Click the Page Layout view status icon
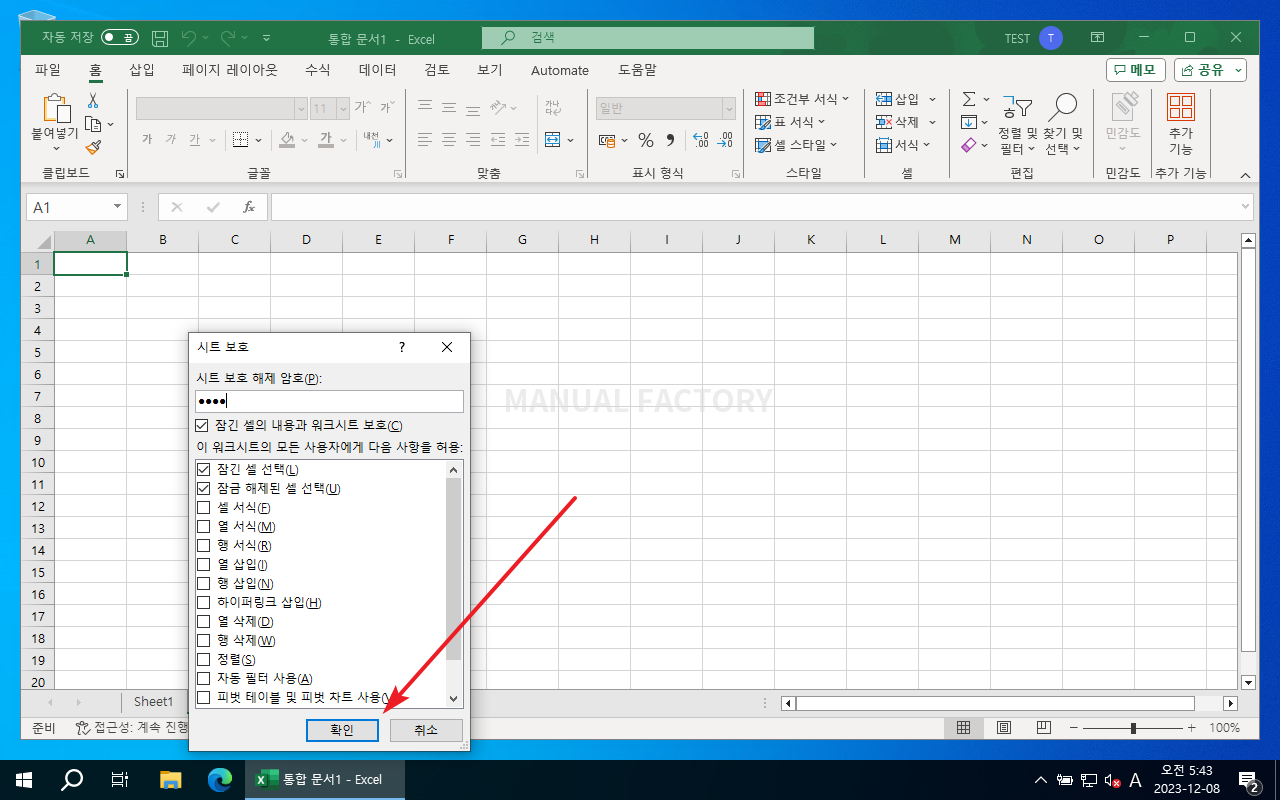1280x800 pixels. pyautogui.click(x=1003, y=728)
